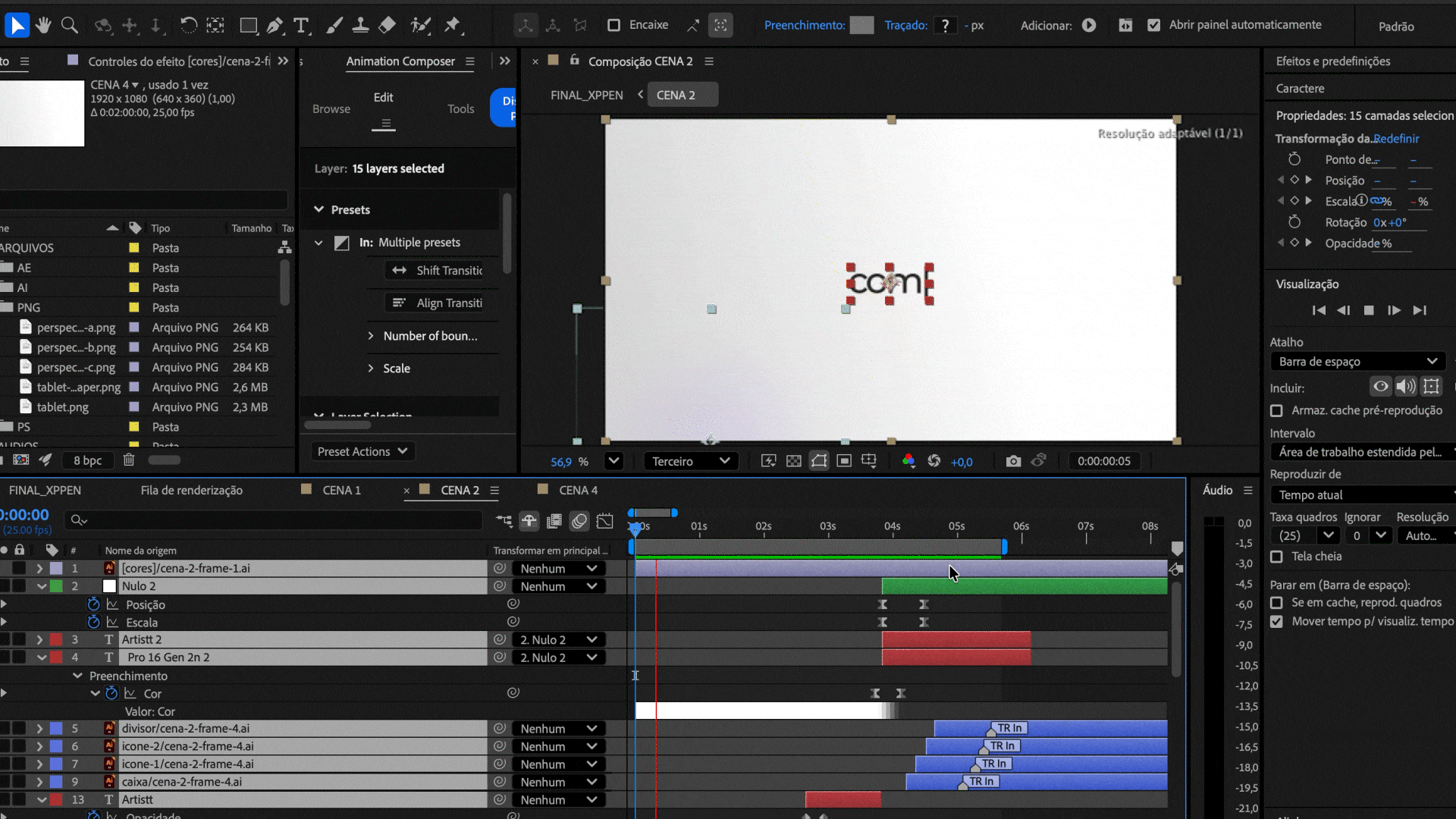
Task: Open the Browse tab in Animation Composer
Action: coord(331,108)
